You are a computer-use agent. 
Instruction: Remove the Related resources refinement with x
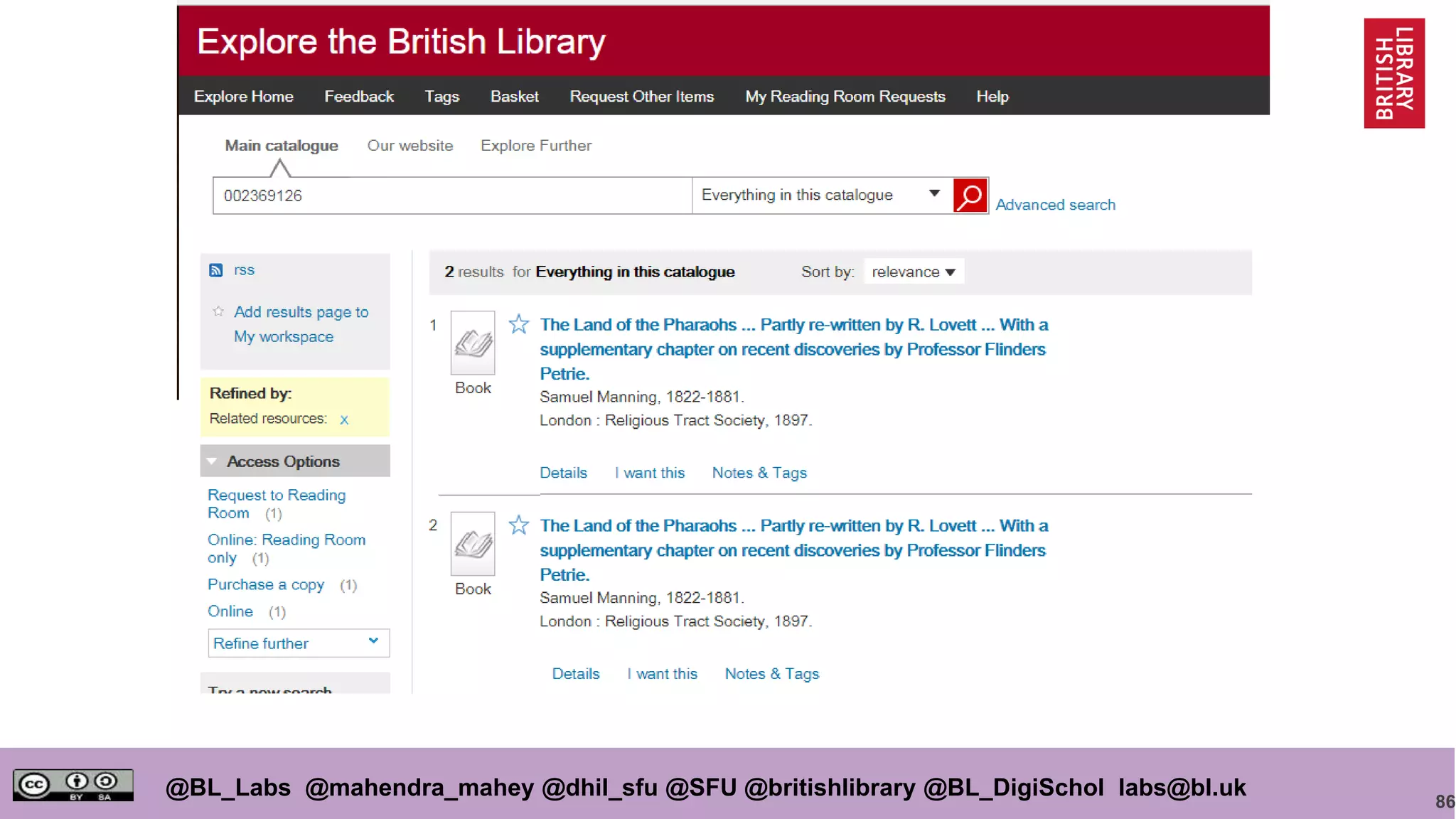[344, 419]
